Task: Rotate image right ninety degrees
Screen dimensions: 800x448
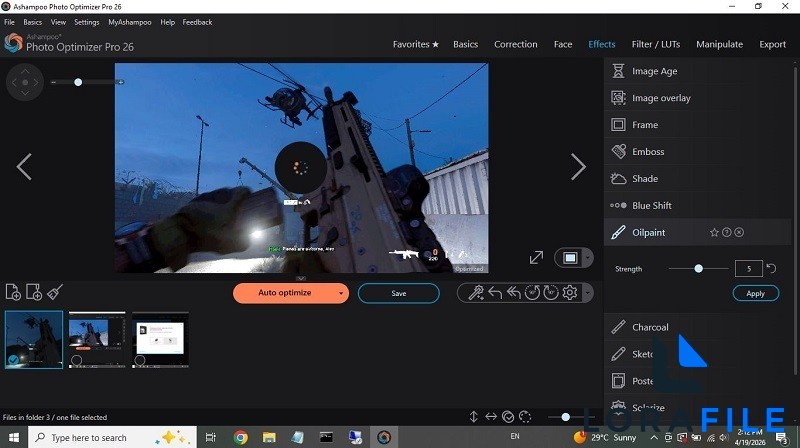Action: pos(551,293)
